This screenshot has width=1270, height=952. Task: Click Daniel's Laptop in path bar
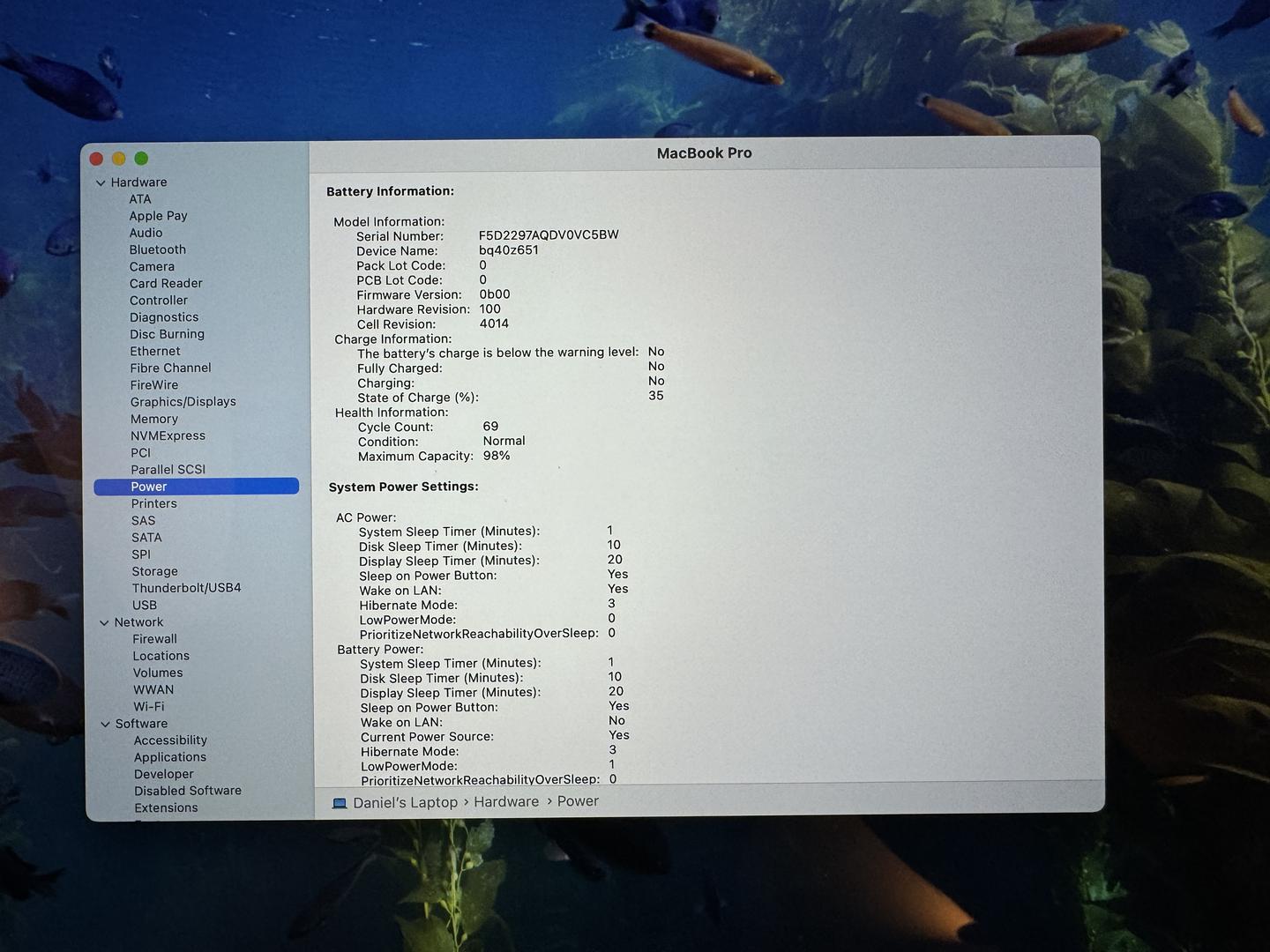tap(405, 803)
